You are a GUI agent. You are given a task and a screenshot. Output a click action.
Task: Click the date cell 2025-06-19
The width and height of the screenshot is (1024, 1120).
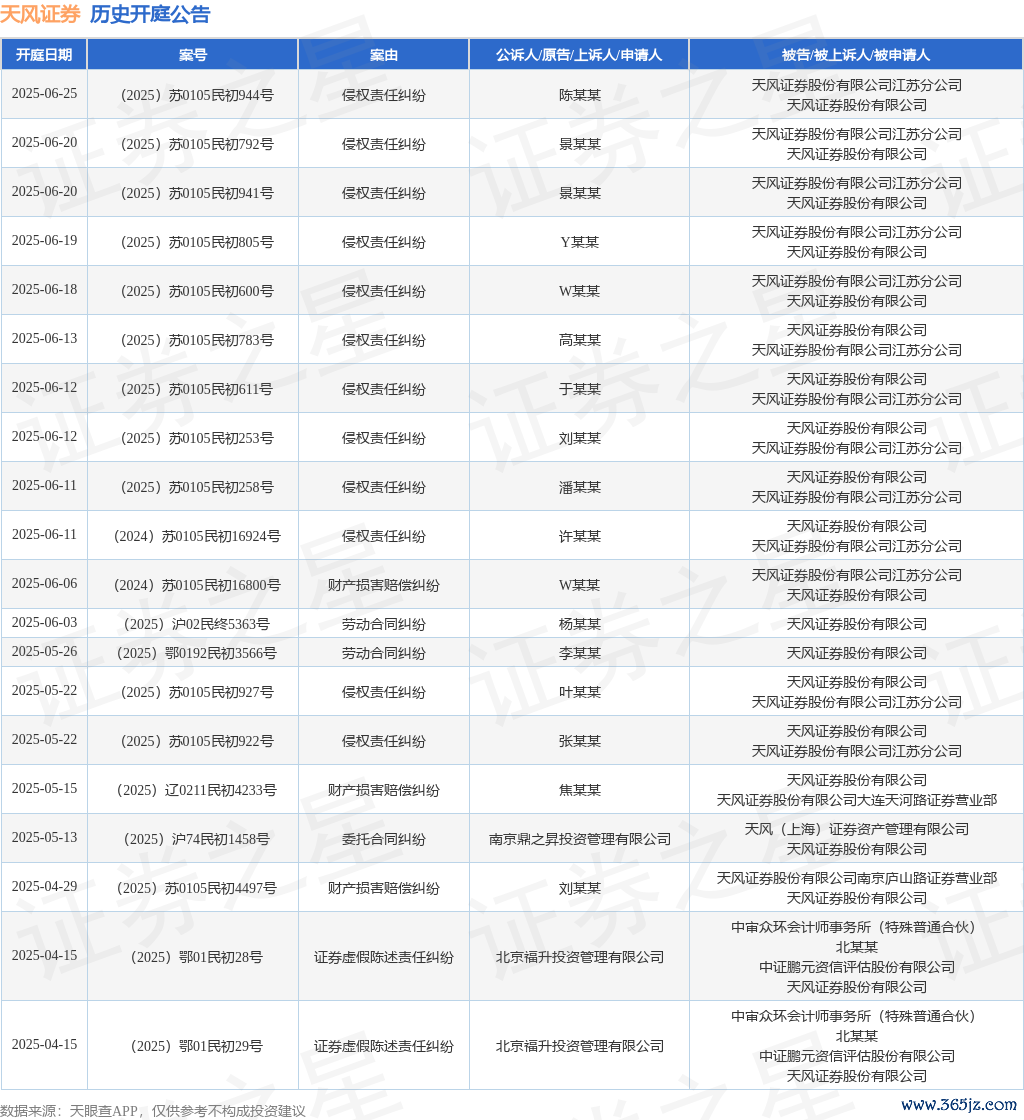pos(44,241)
